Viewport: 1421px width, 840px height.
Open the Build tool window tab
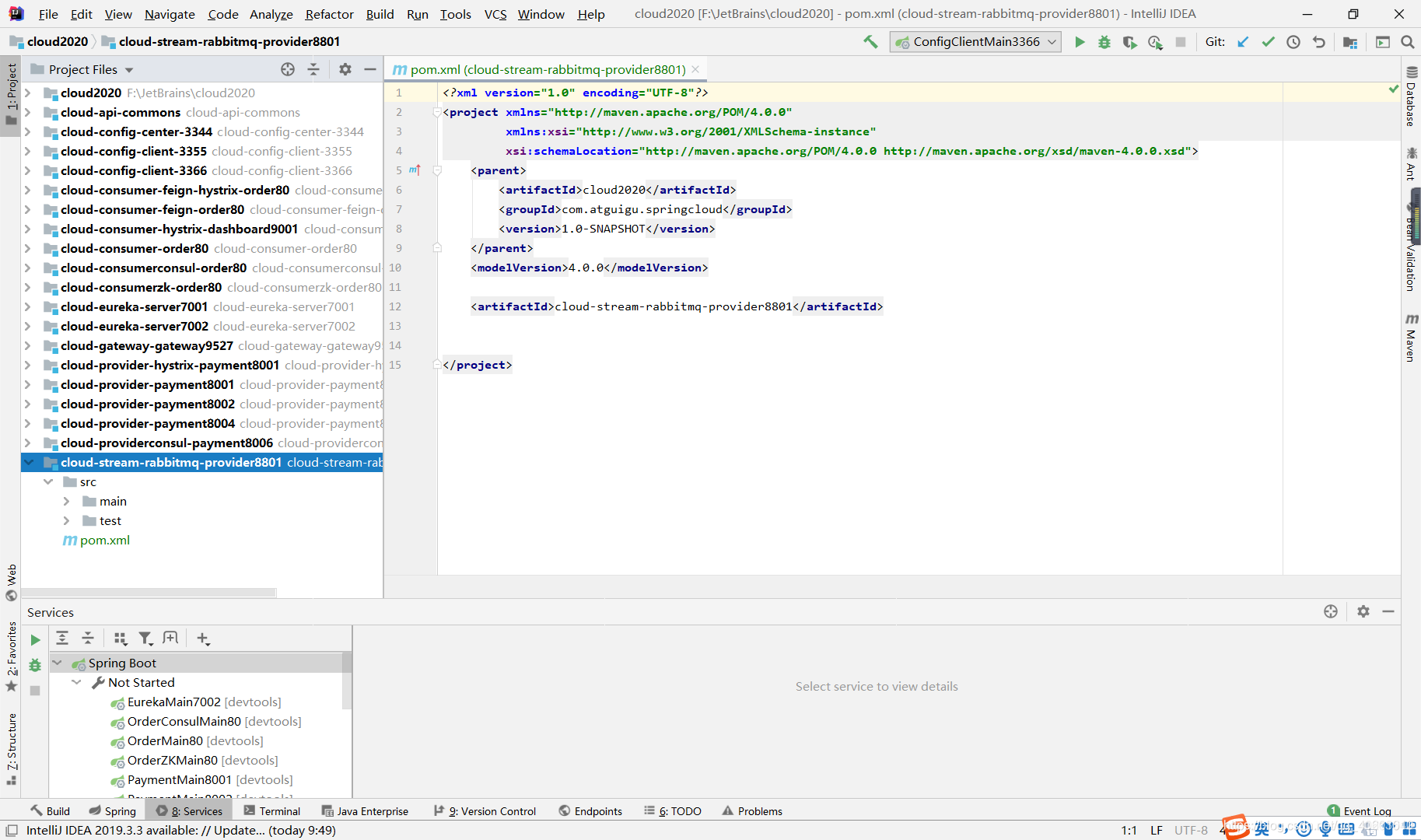(x=50, y=810)
